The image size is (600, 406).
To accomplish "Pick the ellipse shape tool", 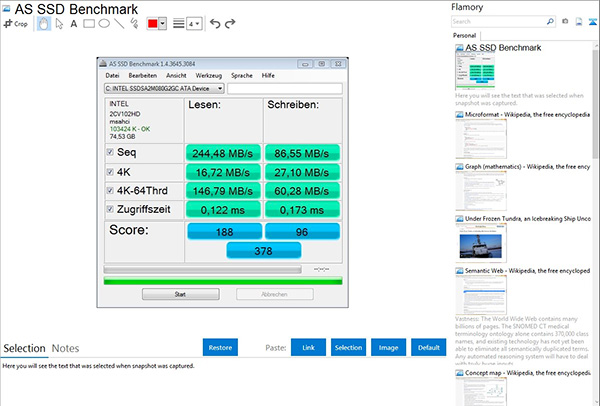I will click(104, 22).
